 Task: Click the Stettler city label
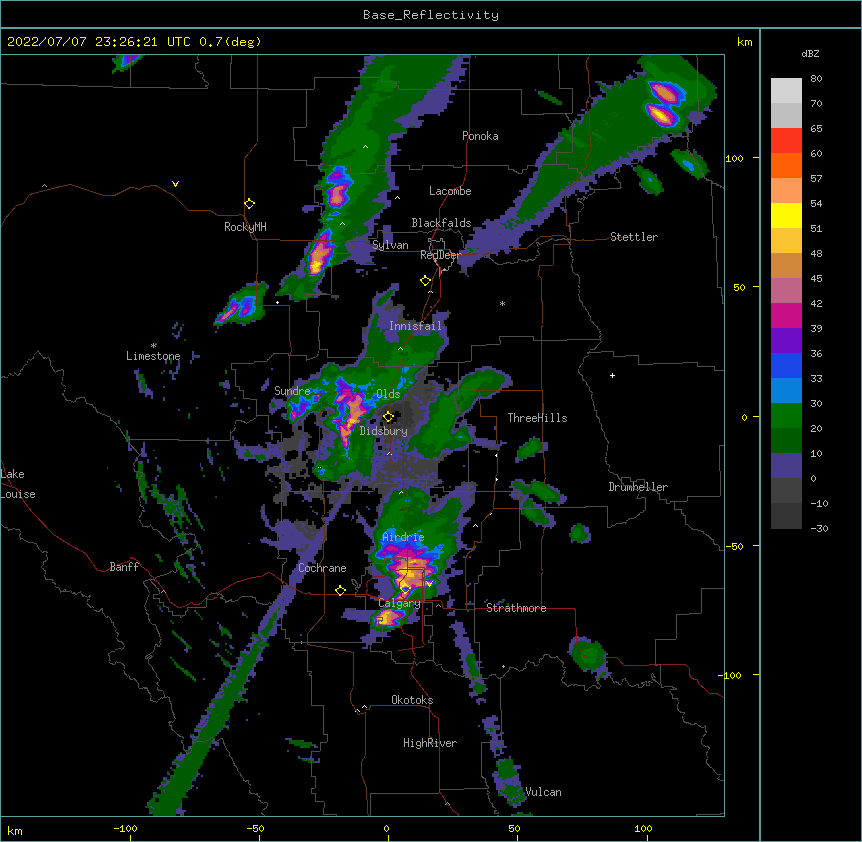634,237
